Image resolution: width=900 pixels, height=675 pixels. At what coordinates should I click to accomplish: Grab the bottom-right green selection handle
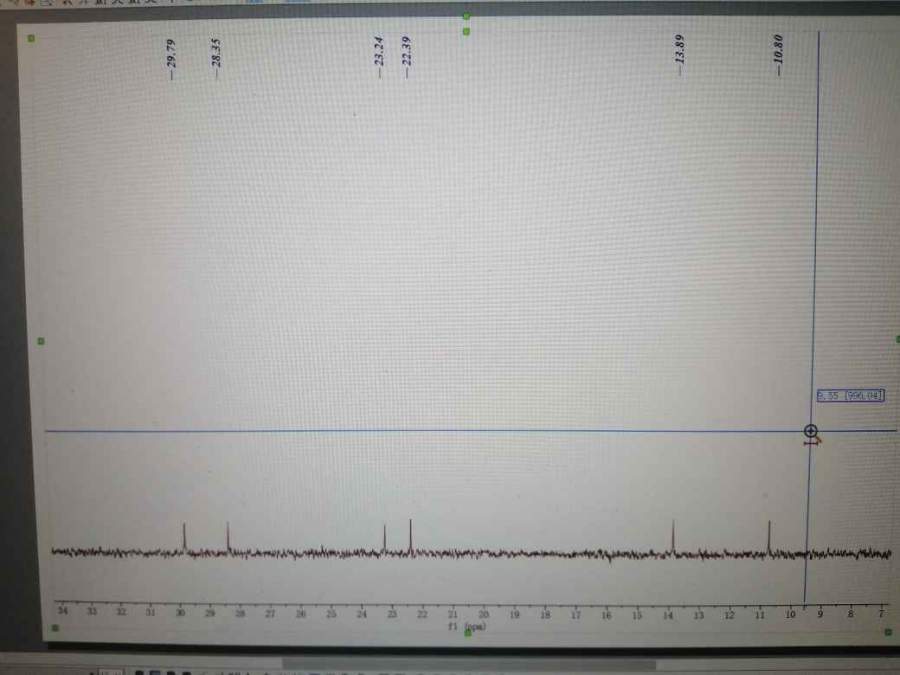888,632
